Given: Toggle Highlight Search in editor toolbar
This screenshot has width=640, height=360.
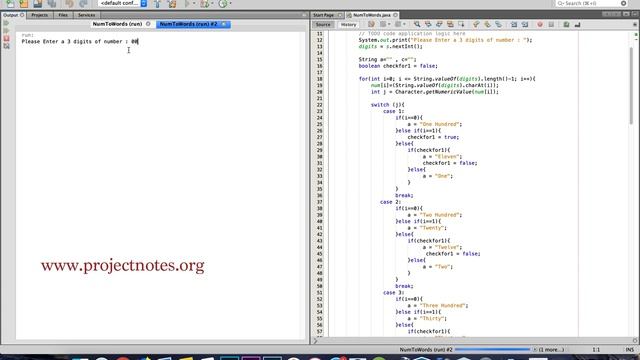Looking at the screenshot, I should point(450,25).
